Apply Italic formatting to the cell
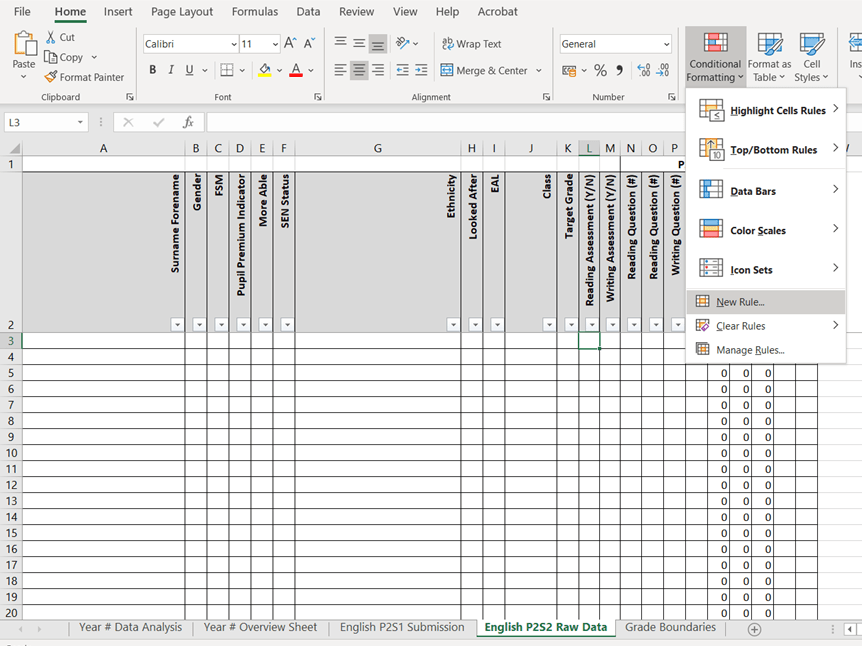862x646 pixels. point(171,70)
